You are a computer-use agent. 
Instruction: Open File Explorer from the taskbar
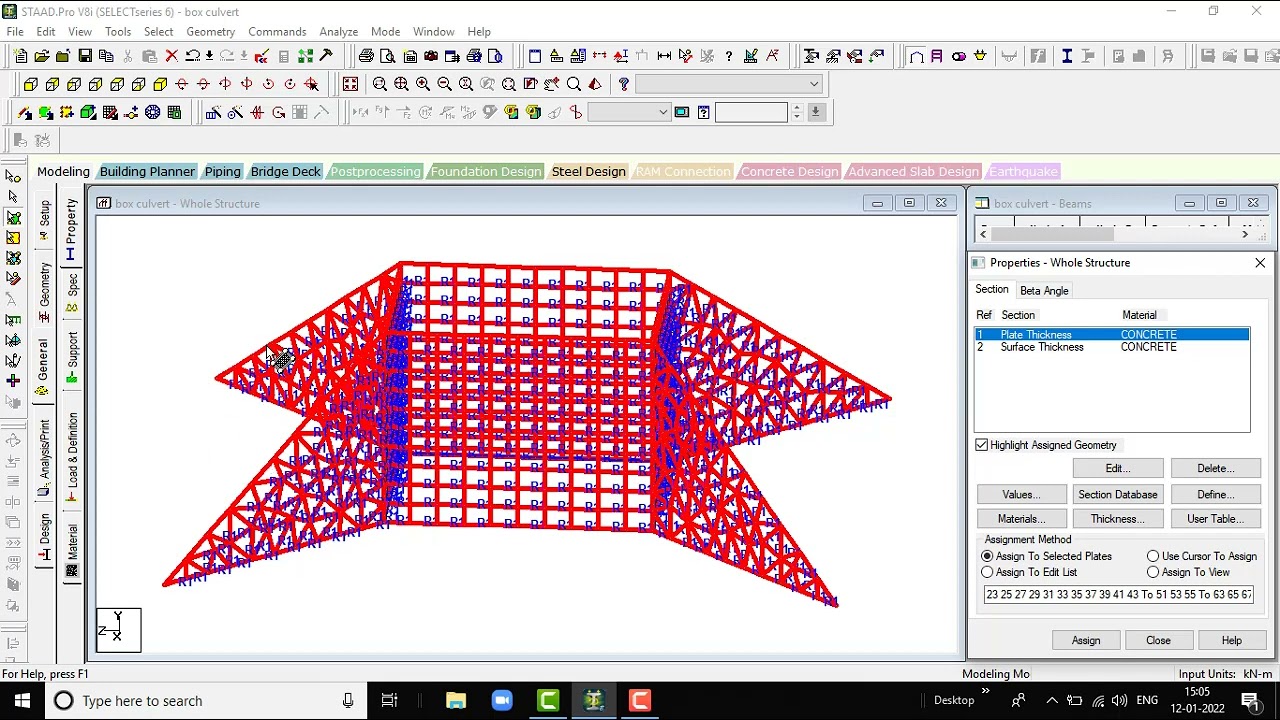pos(456,700)
